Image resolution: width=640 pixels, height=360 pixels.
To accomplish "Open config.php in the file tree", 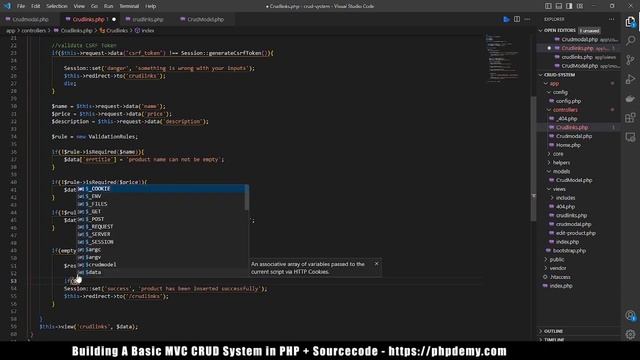I will tap(568, 101).
